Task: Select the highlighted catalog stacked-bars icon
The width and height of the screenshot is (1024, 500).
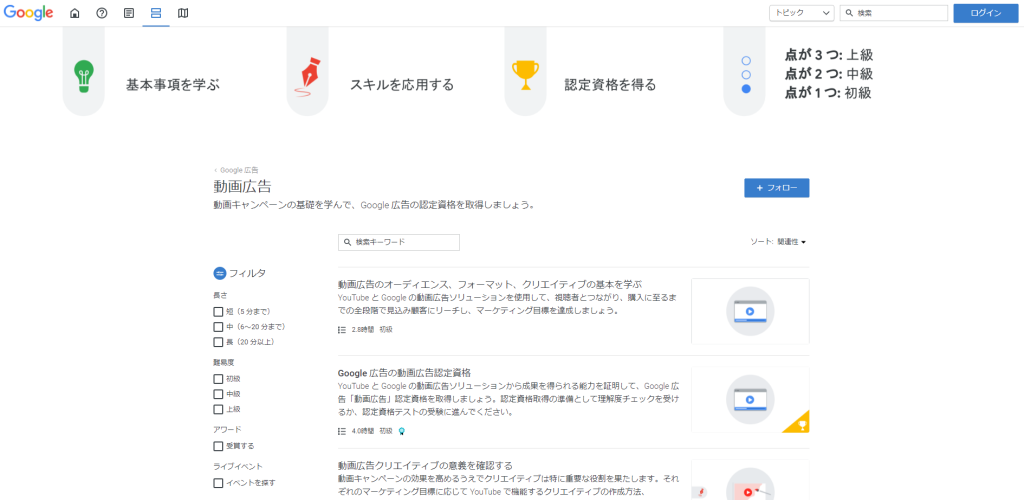Action: pos(156,13)
